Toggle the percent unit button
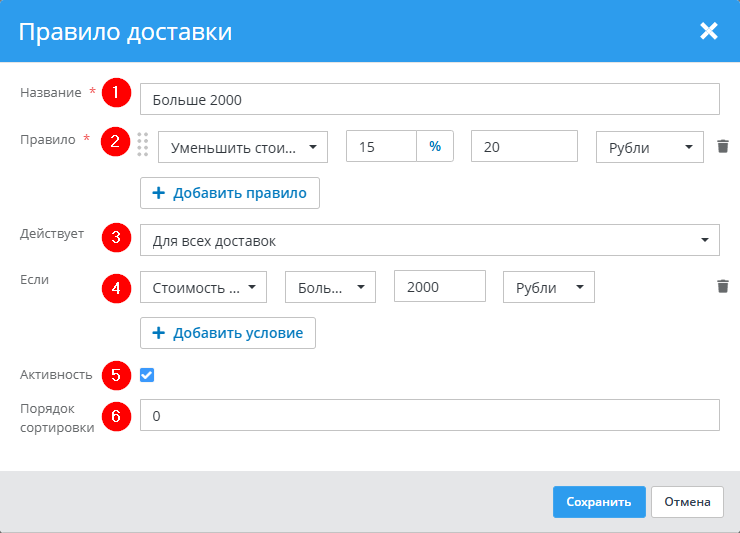Image resolution: width=740 pixels, height=533 pixels. 435,146
